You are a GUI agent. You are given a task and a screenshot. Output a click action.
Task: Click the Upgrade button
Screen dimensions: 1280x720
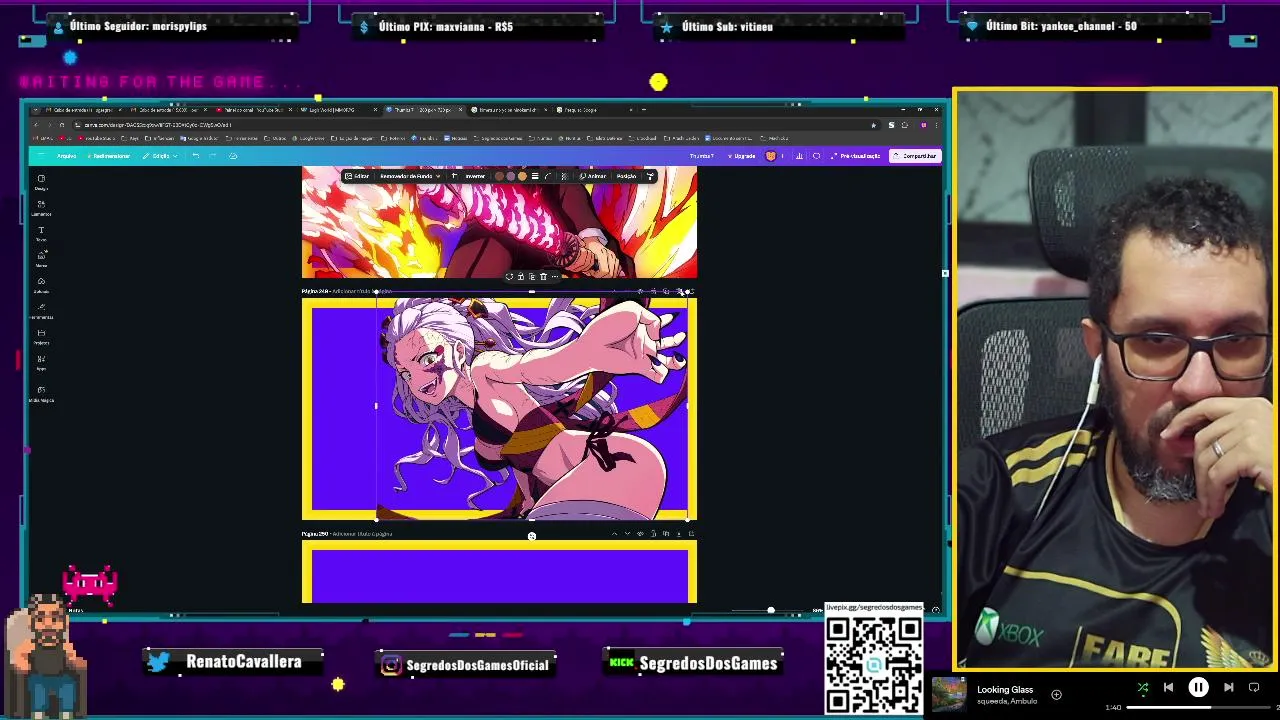coord(741,156)
